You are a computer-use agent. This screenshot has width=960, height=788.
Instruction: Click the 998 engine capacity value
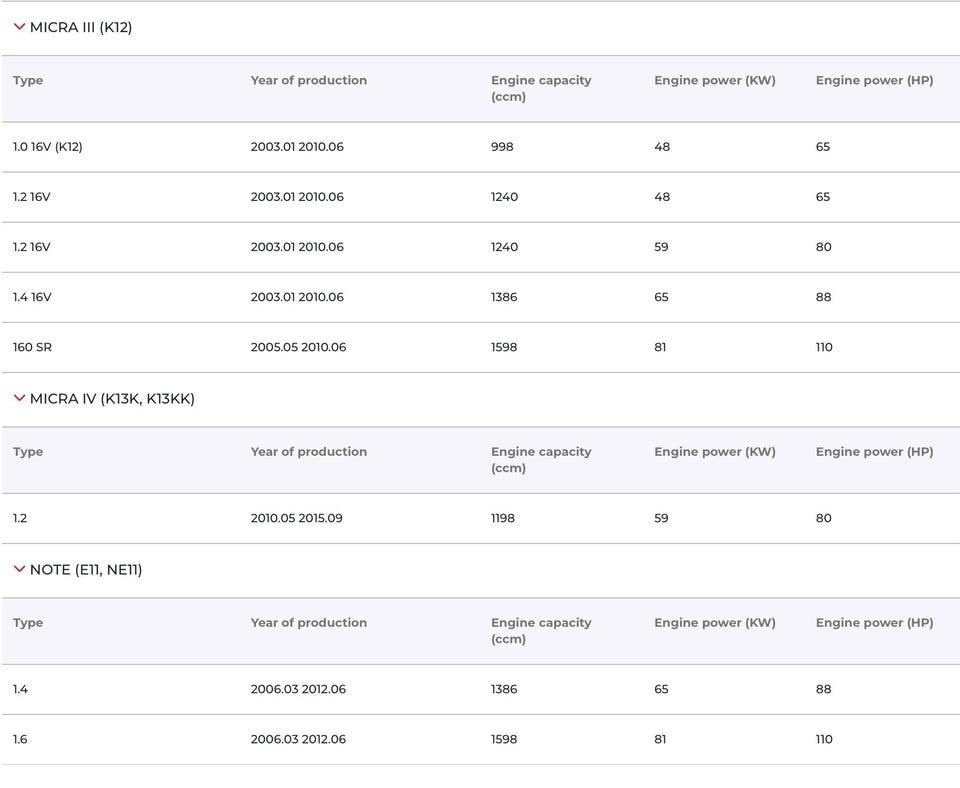click(x=502, y=147)
